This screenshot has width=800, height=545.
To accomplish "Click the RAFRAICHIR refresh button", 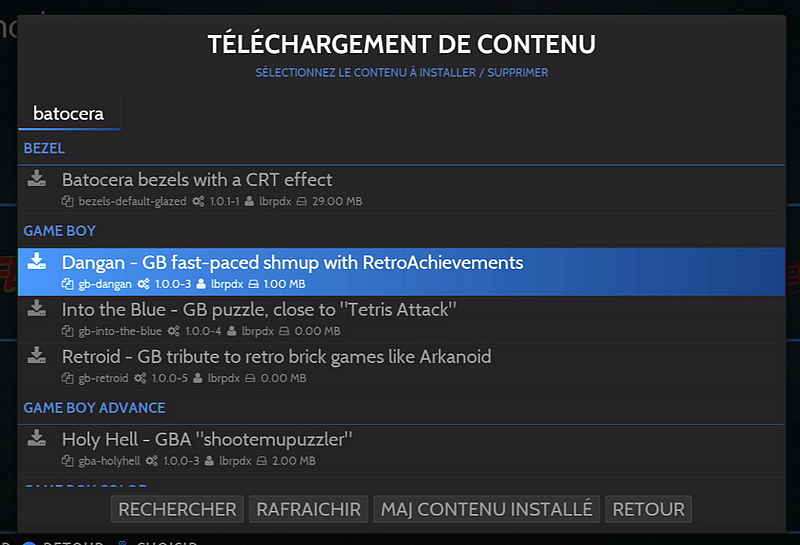I will 308,509.
